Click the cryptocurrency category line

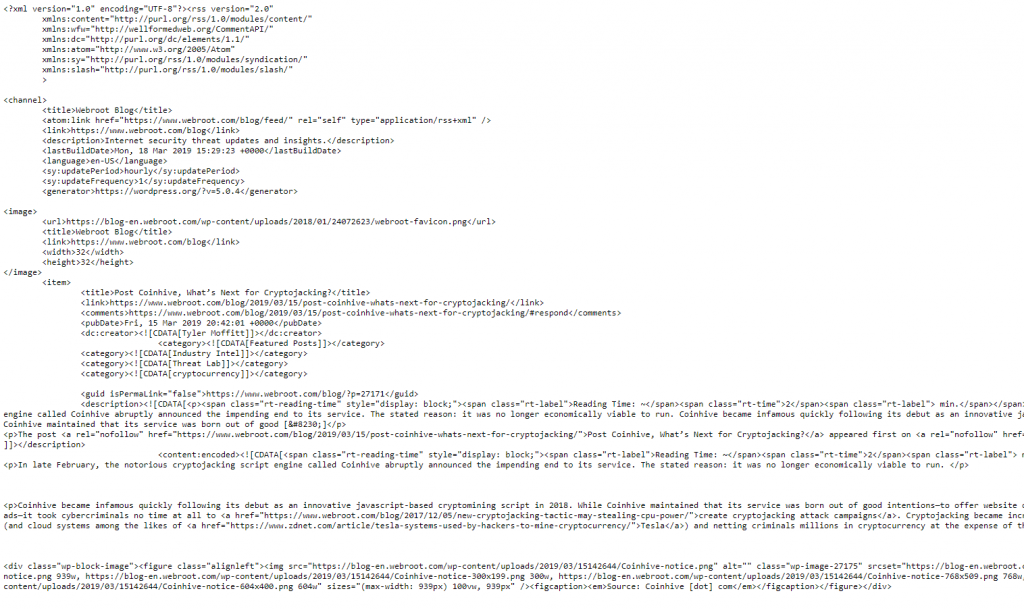(x=194, y=374)
